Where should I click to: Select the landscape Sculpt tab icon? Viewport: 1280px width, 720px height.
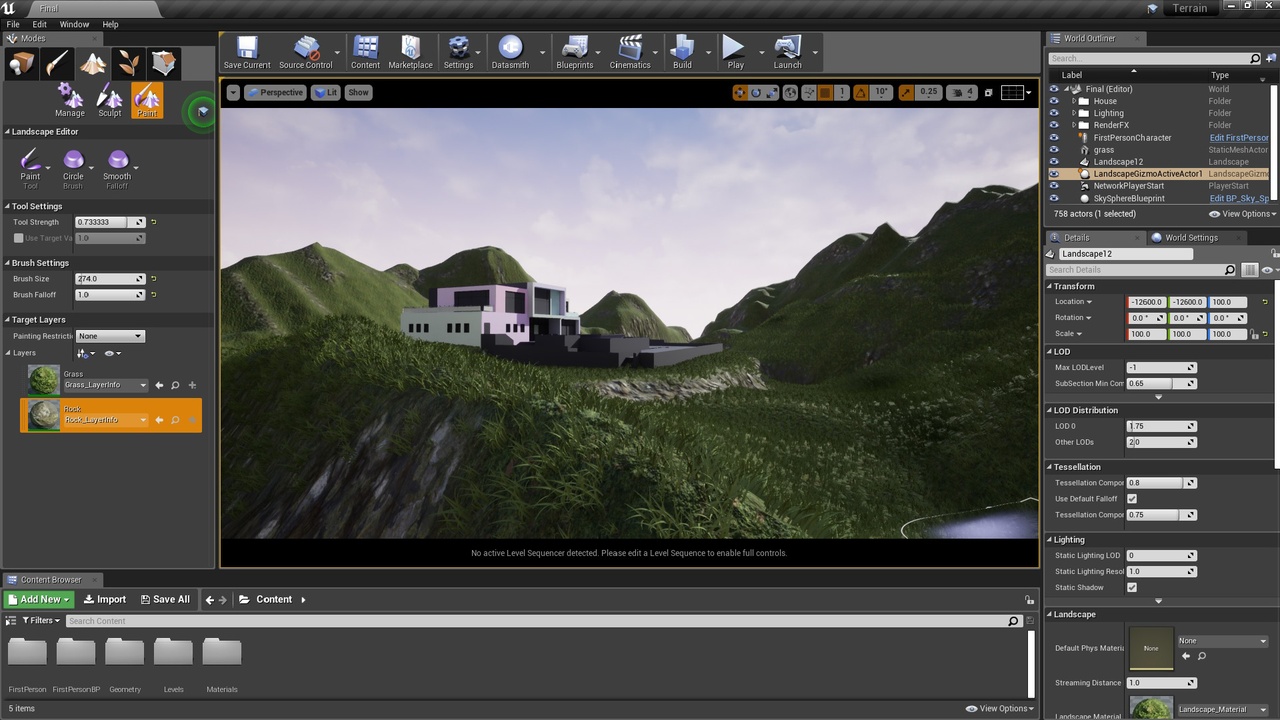coord(109,100)
